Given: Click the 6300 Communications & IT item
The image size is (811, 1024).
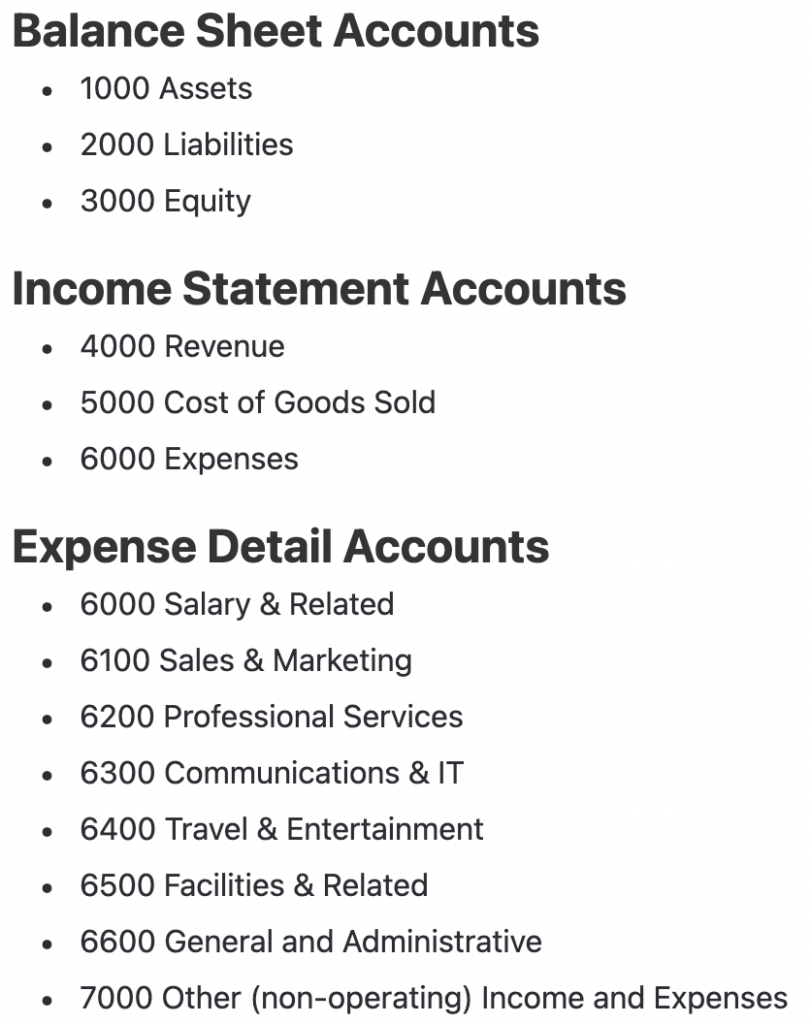Looking at the screenshot, I should (x=272, y=772).
